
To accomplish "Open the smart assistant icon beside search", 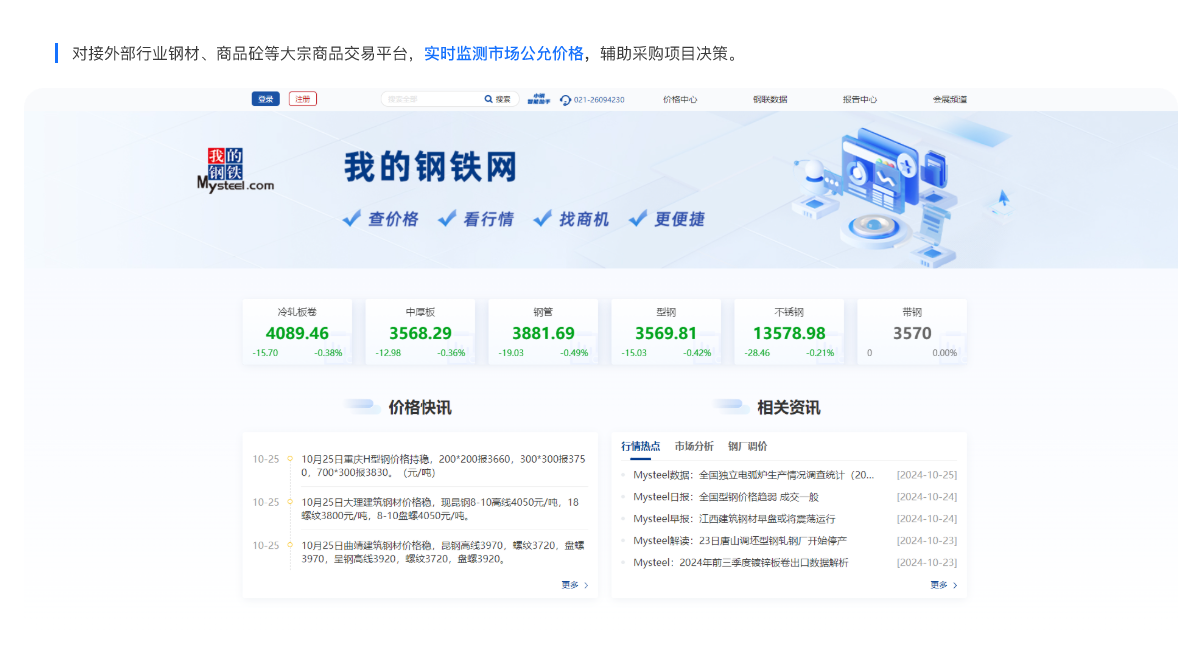I will (x=537, y=99).
